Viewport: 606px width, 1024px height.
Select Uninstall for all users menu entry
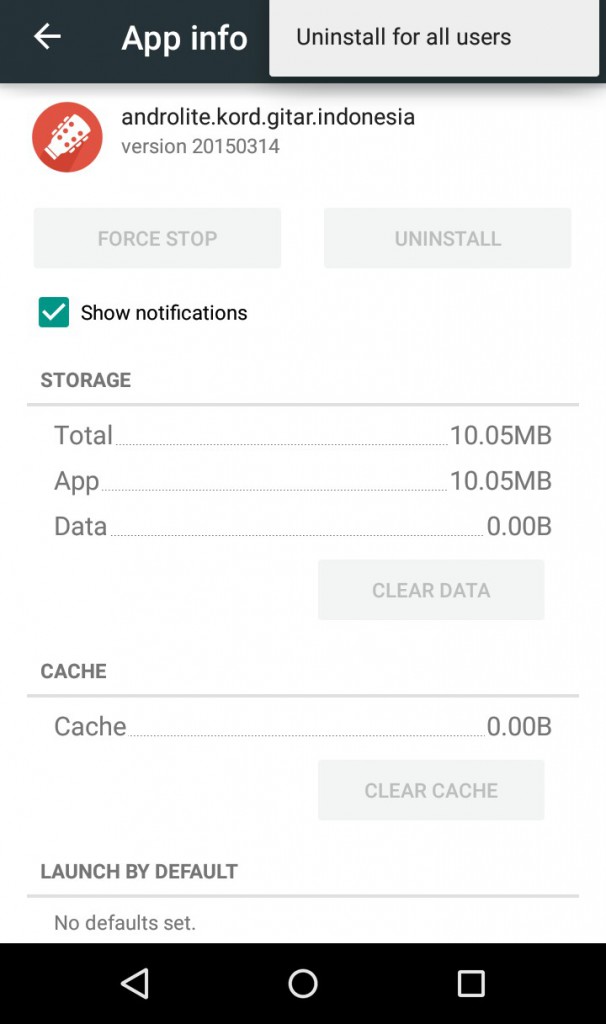404,37
